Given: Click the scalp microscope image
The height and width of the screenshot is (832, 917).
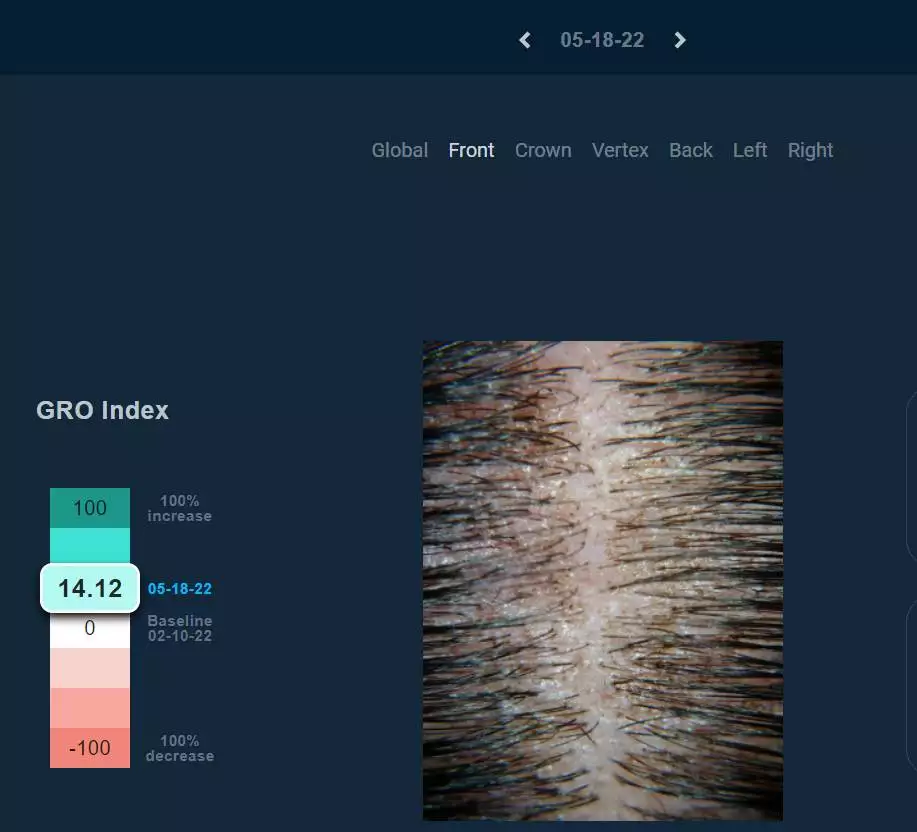Looking at the screenshot, I should pyautogui.click(x=603, y=581).
